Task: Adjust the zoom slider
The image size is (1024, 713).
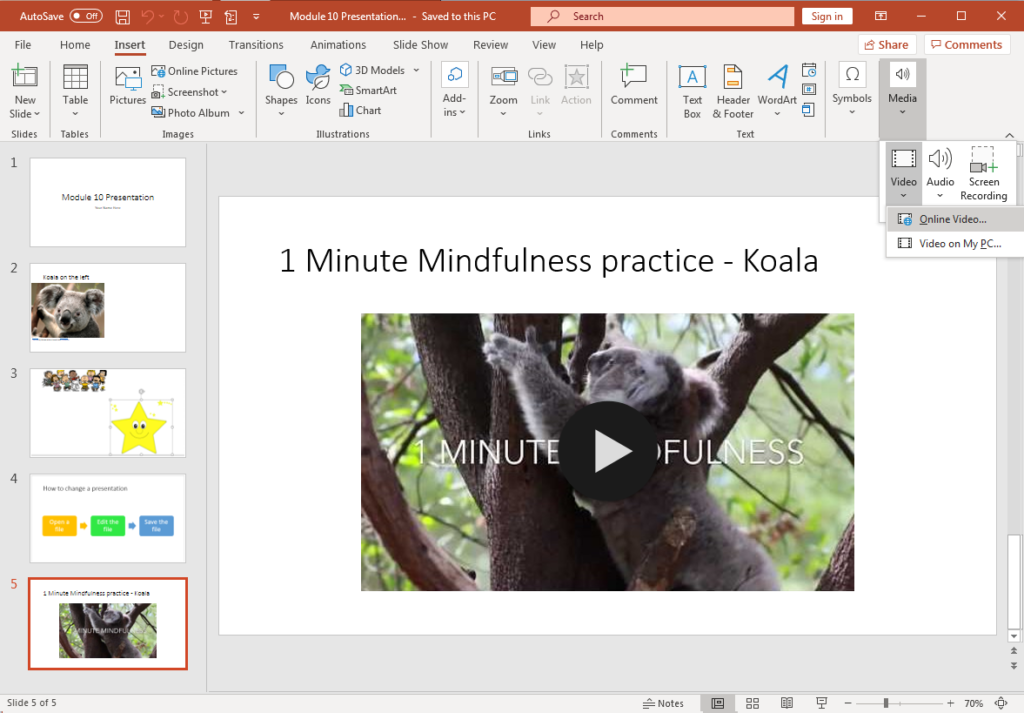Action: [885, 702]
